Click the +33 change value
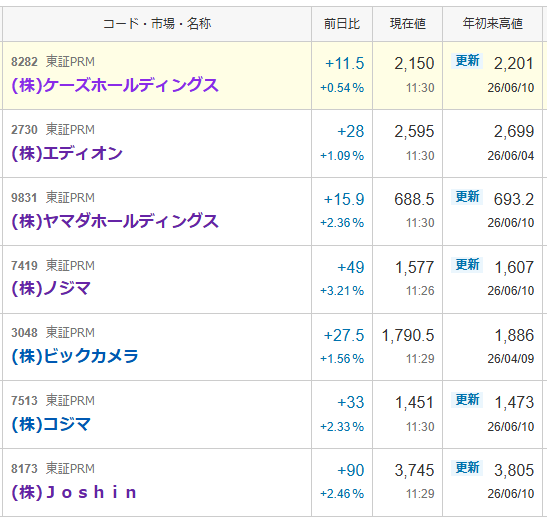Viewport: 547px width, 520px height. coord(351,403)
